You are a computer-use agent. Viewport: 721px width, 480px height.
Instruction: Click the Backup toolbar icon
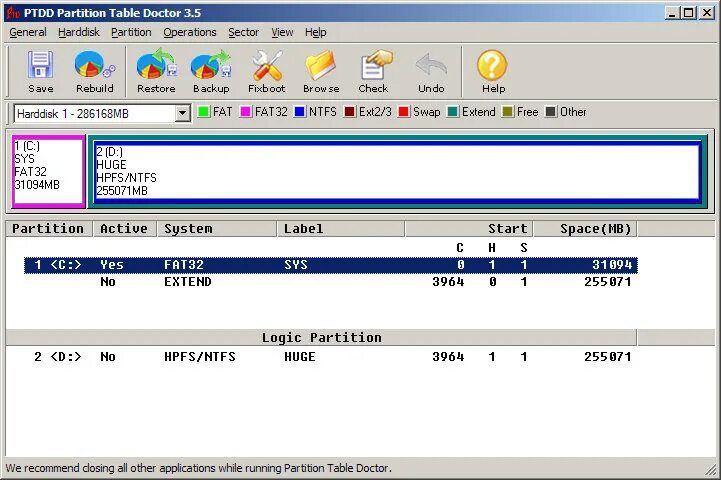(x=211, y=72)
